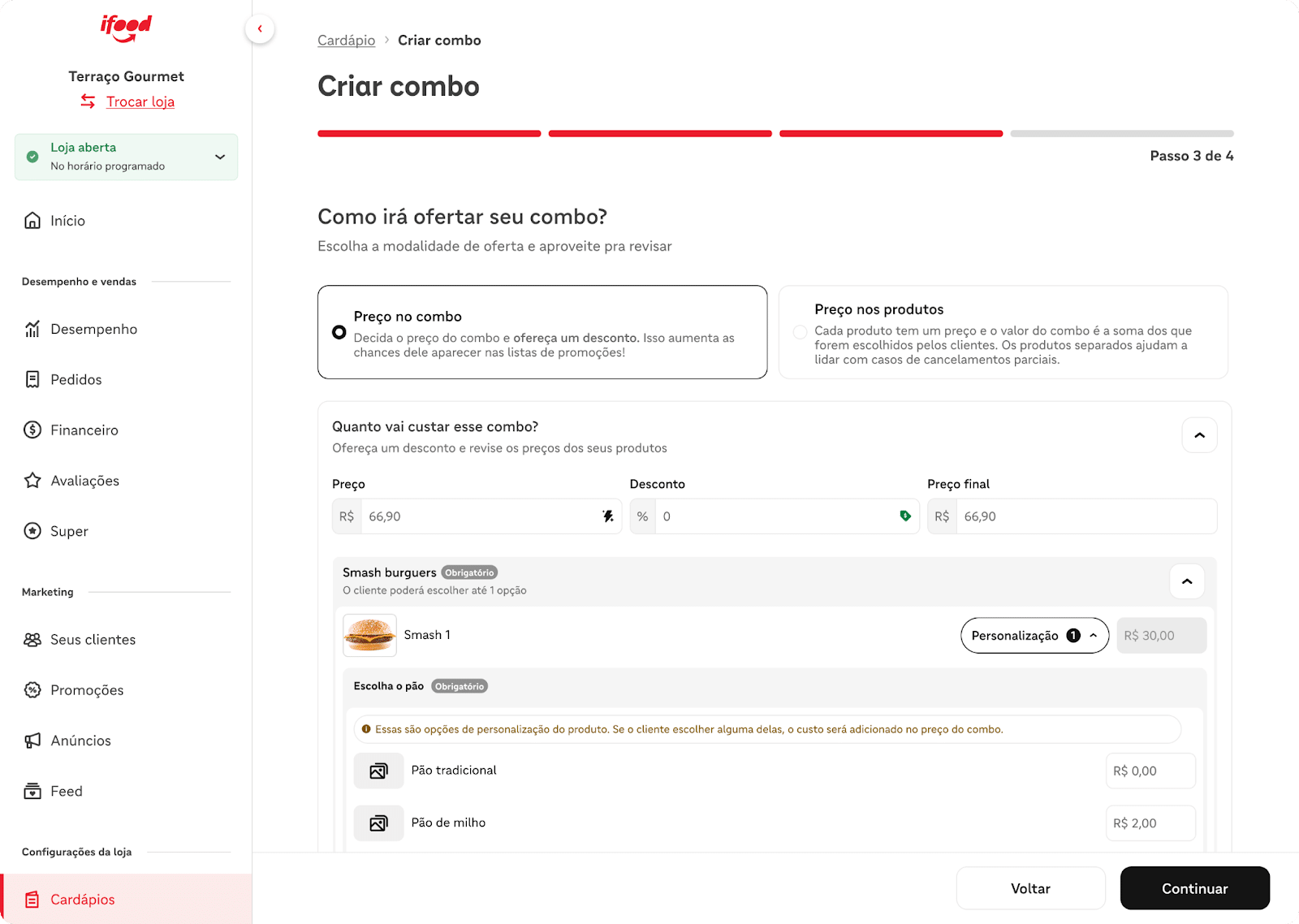Click the iFood logo
1299x924 pixels.
(x=126, y=28)
